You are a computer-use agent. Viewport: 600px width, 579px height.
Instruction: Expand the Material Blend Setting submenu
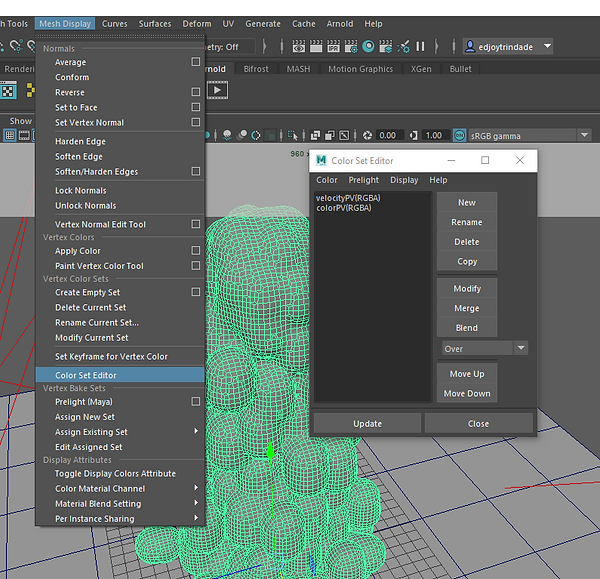(196, 503)
